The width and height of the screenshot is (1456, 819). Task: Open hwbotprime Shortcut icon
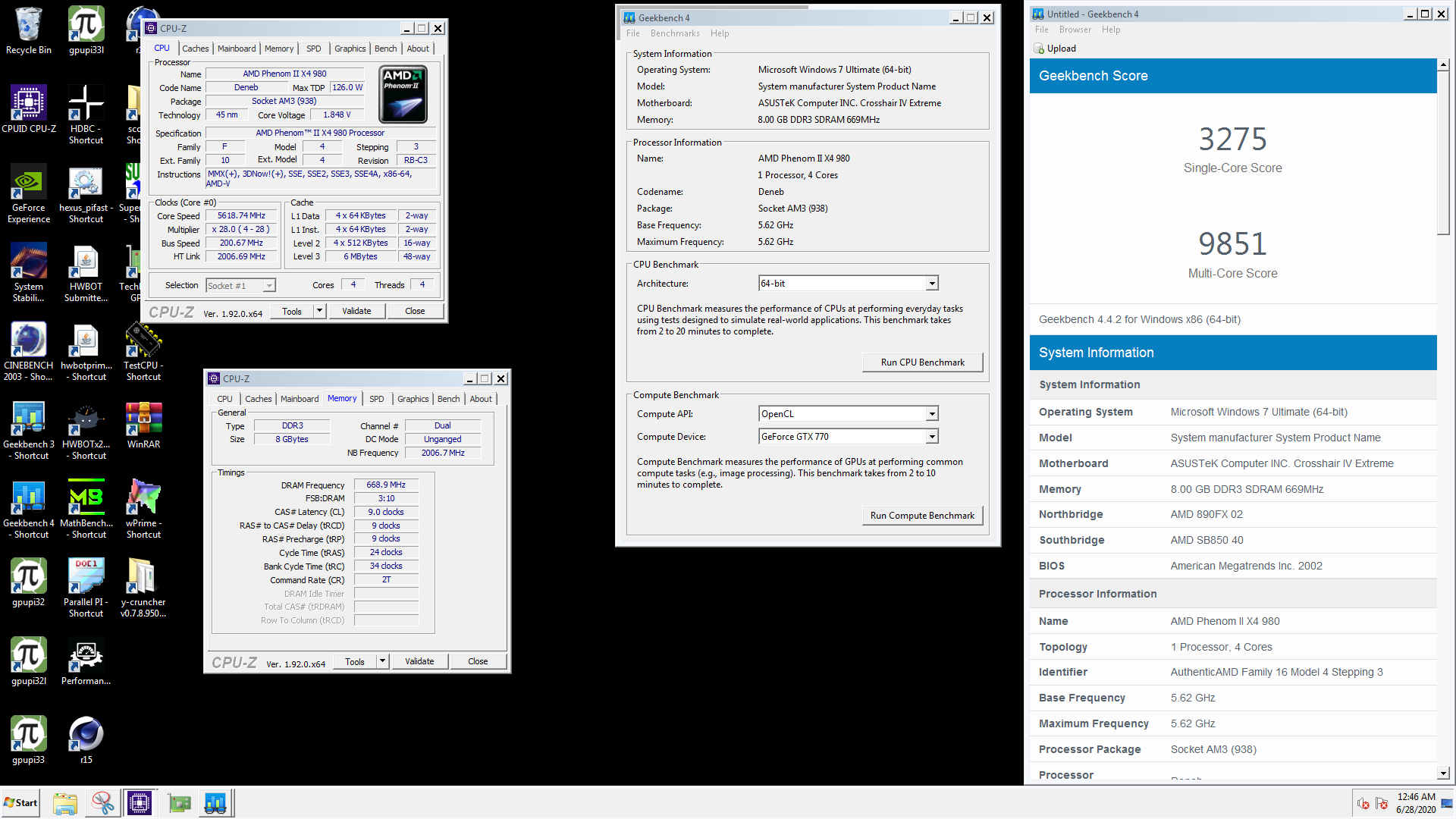[x=86, y=352]
